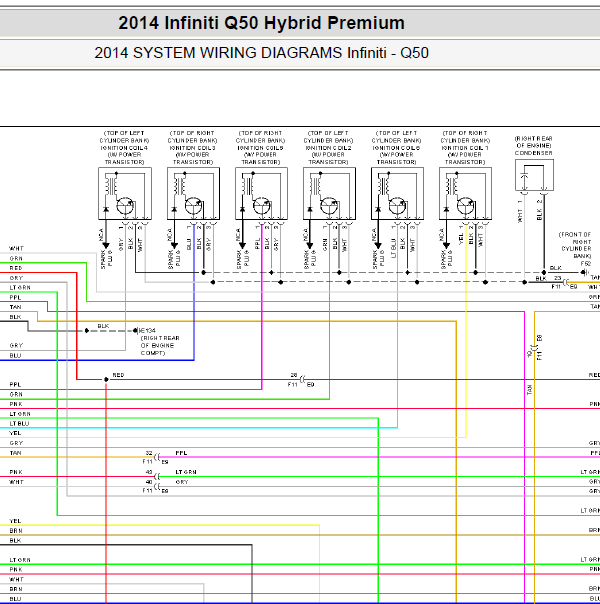
Task: Select the Ignition Coil 5 component box
Action: coord(261,193)
